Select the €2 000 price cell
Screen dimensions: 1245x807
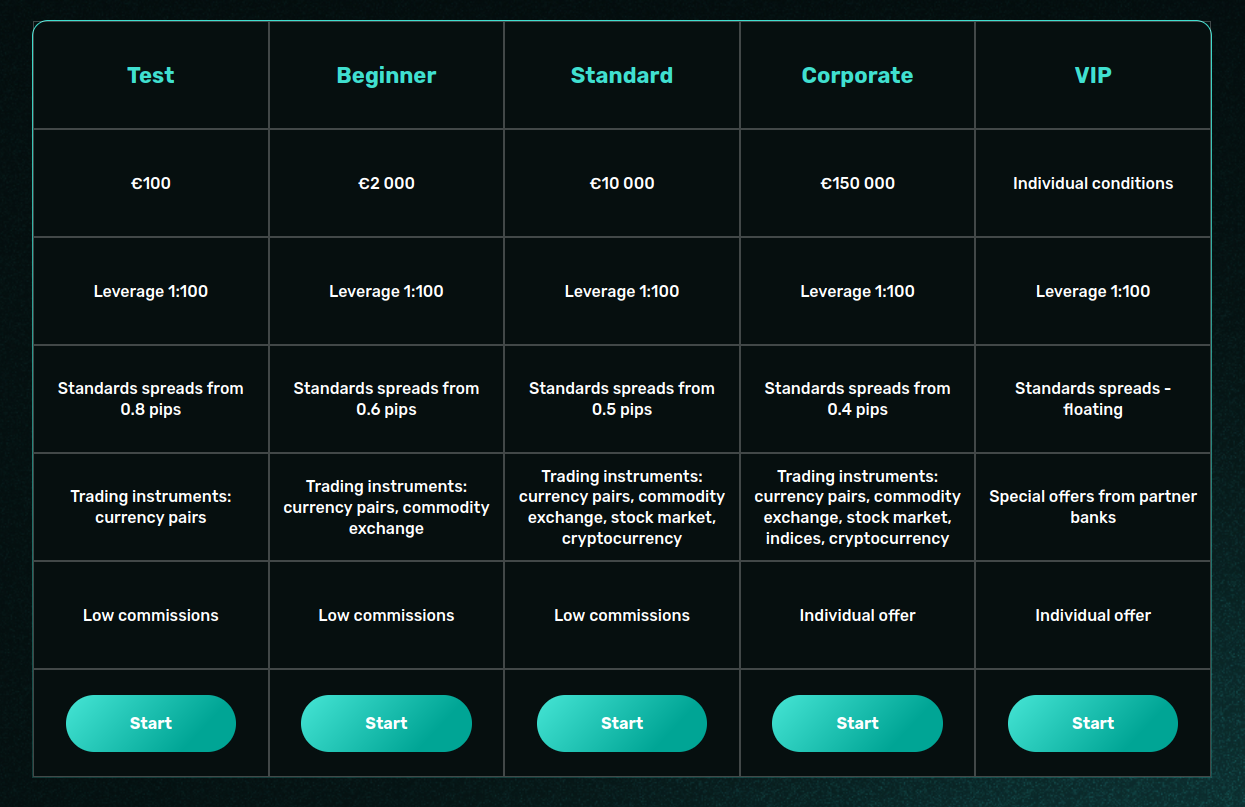[386, 183]
